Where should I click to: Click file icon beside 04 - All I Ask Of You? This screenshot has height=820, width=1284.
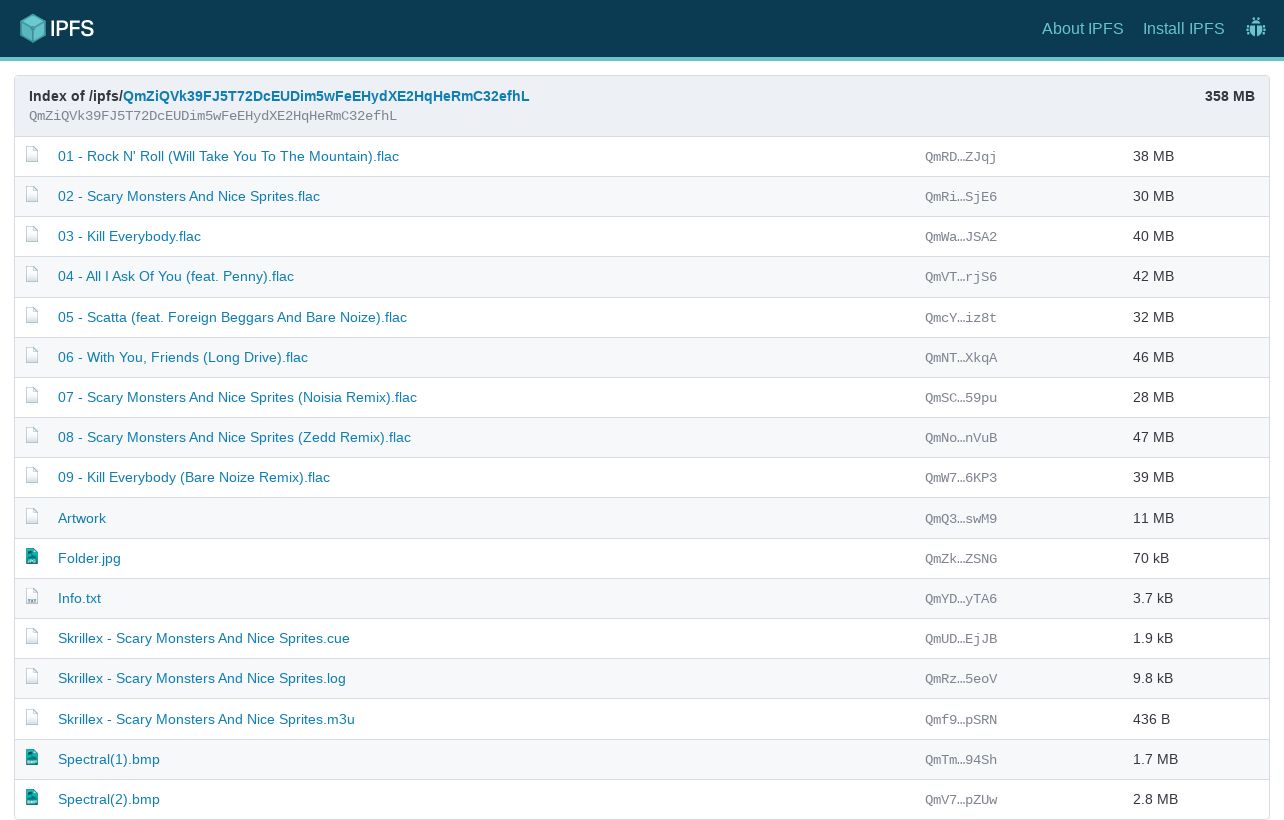click(x=32, y=275)
